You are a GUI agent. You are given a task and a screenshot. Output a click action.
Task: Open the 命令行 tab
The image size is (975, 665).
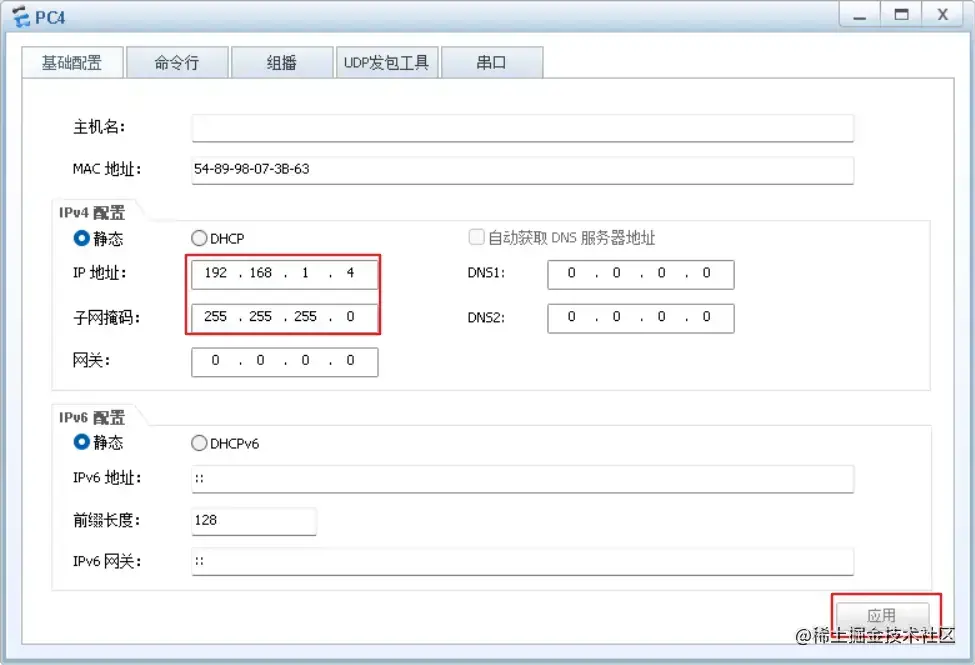click(x=177, y=63)
